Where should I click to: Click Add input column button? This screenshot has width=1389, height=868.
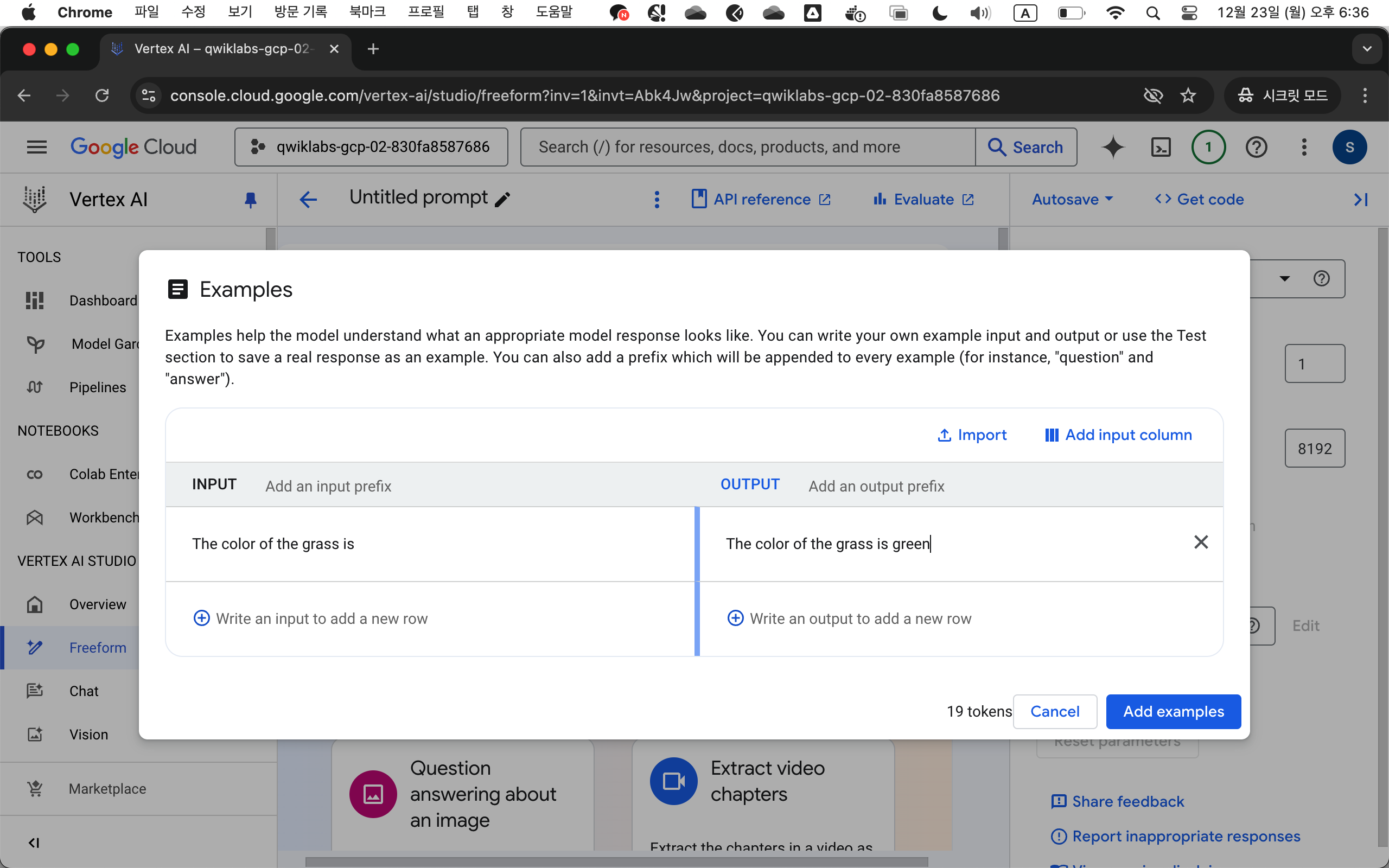(1118, 435)
